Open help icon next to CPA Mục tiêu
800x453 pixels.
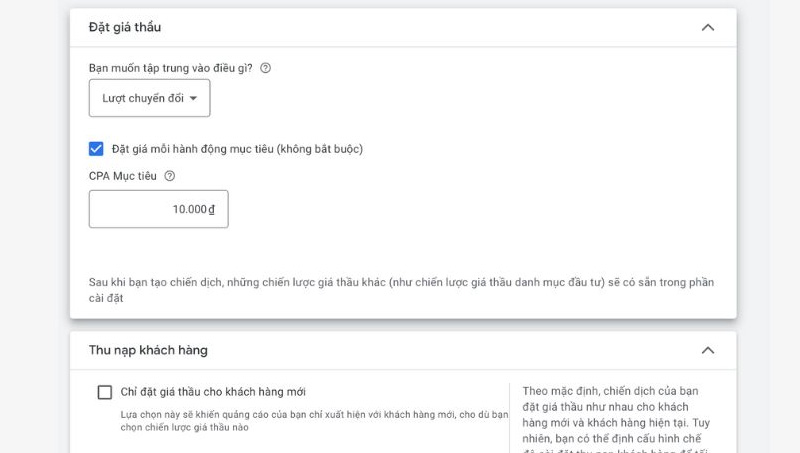(x=169, y=176)
